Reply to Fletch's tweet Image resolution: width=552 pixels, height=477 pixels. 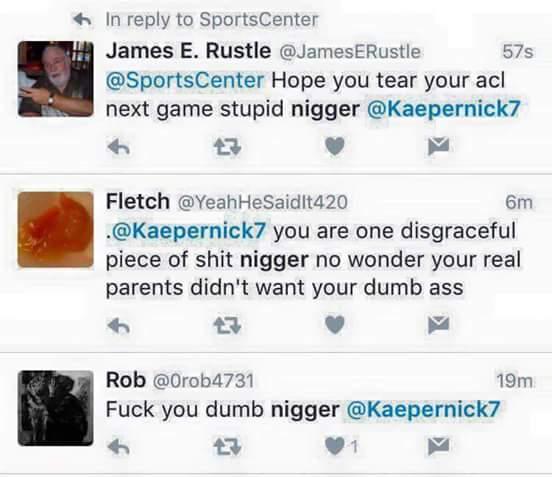pyautogui.click(x=119, y=325)
